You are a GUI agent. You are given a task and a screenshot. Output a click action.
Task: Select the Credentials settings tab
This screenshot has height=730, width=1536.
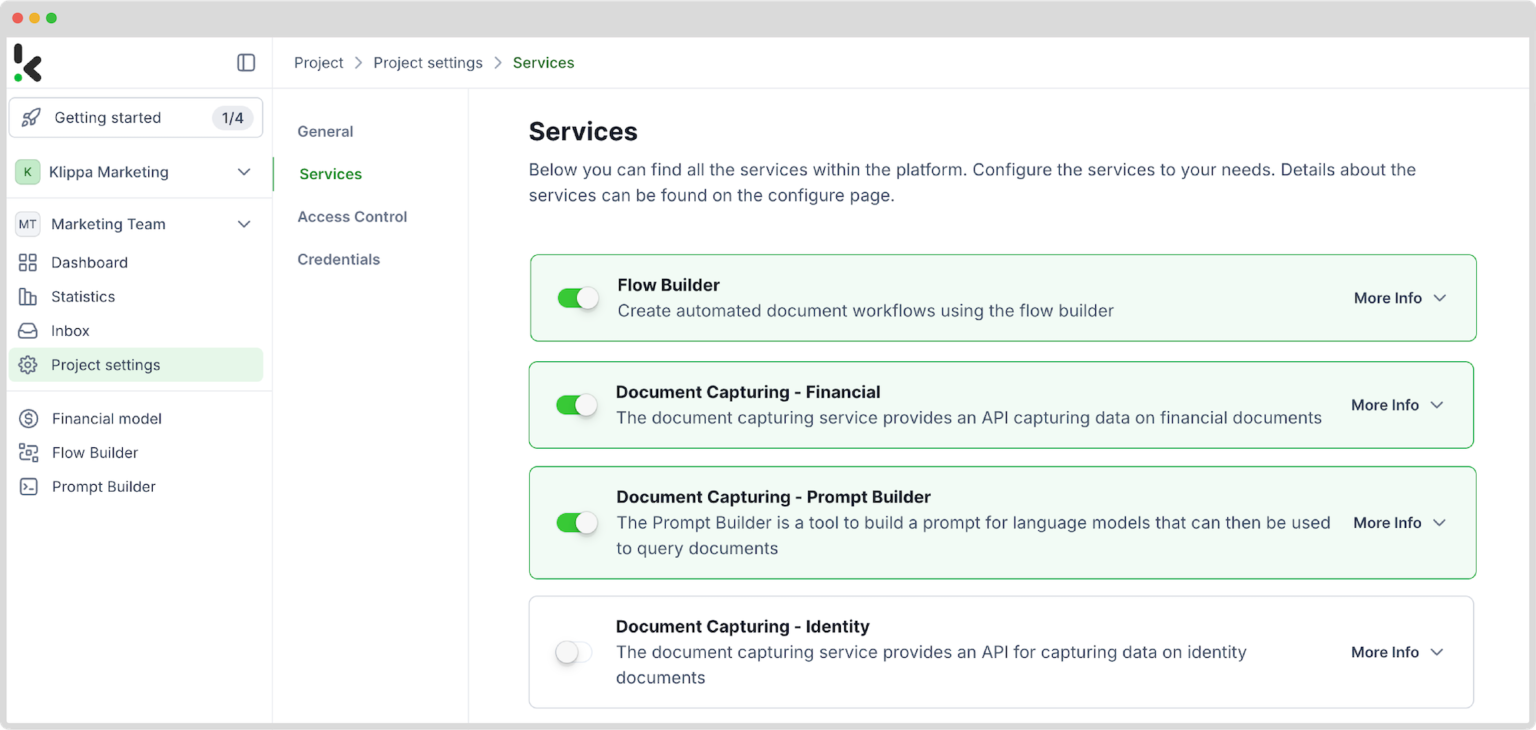pos(339,260)
